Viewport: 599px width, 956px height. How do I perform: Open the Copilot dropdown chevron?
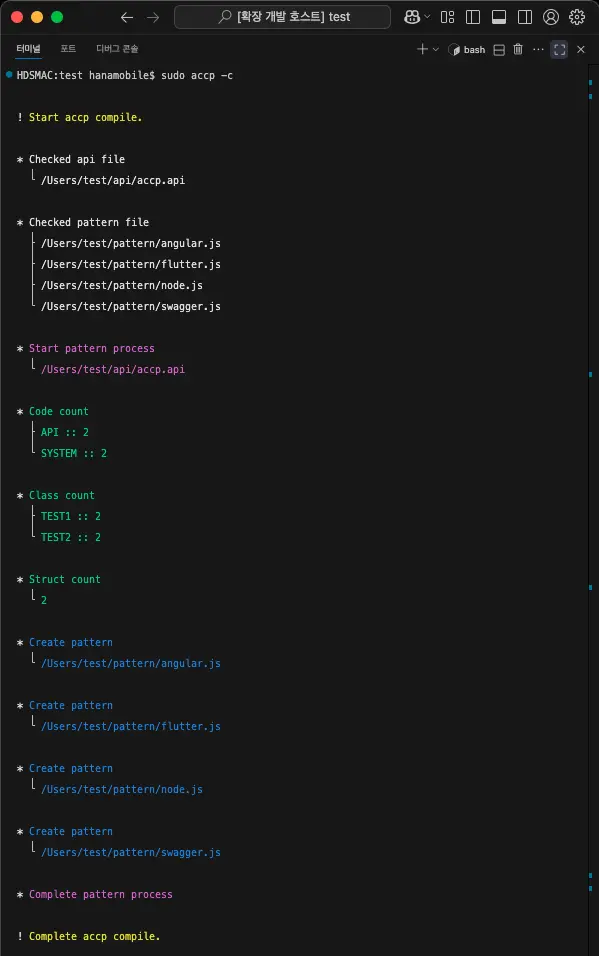[x=427, y=17]
